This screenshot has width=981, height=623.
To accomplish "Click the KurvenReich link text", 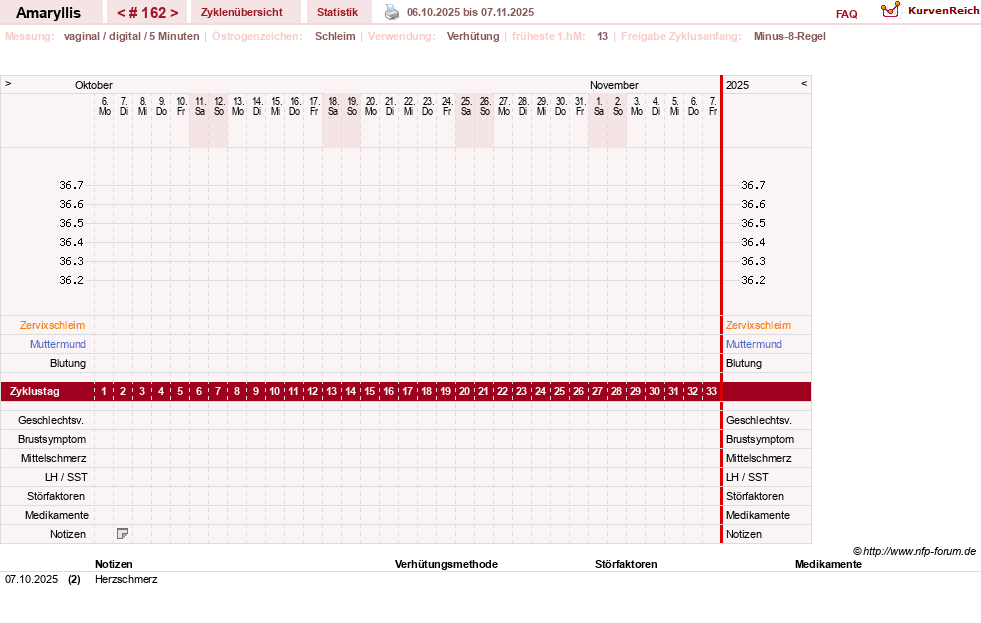I will pos(943,10).
